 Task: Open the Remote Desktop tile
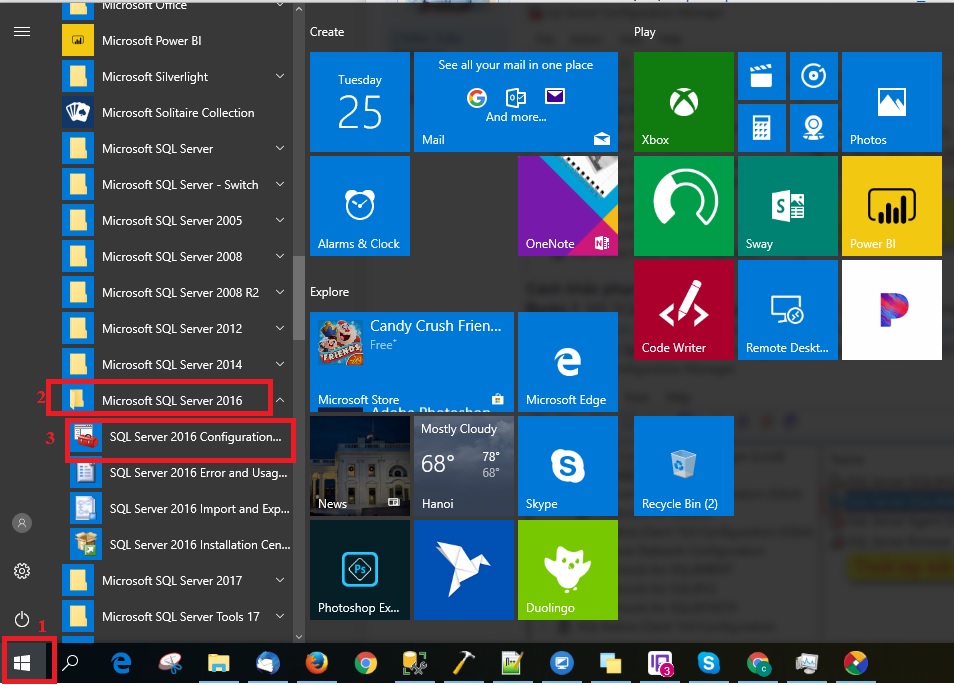click(x=787, y=310)
